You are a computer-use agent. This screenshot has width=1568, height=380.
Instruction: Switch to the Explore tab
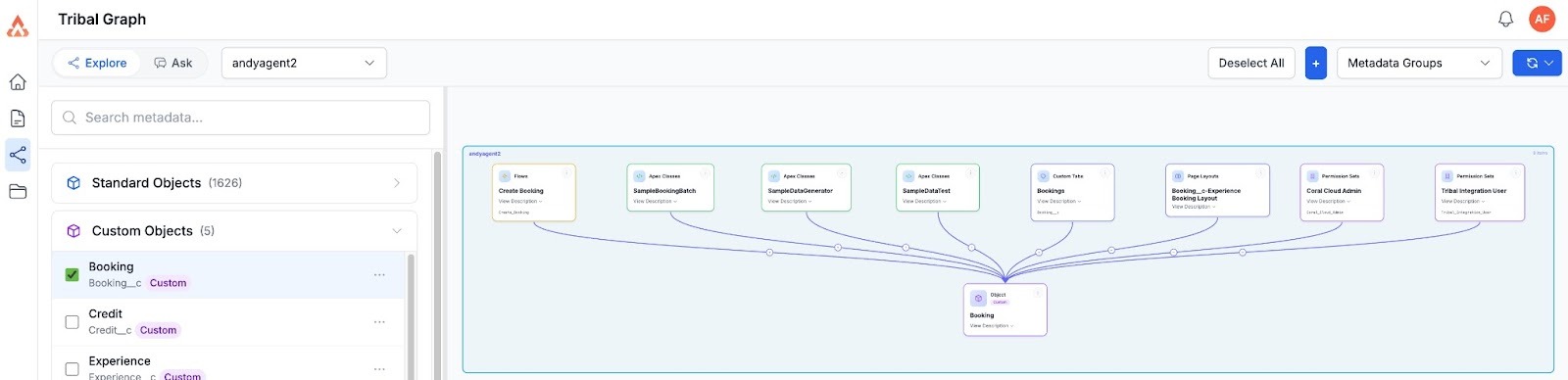click(97, 63)
